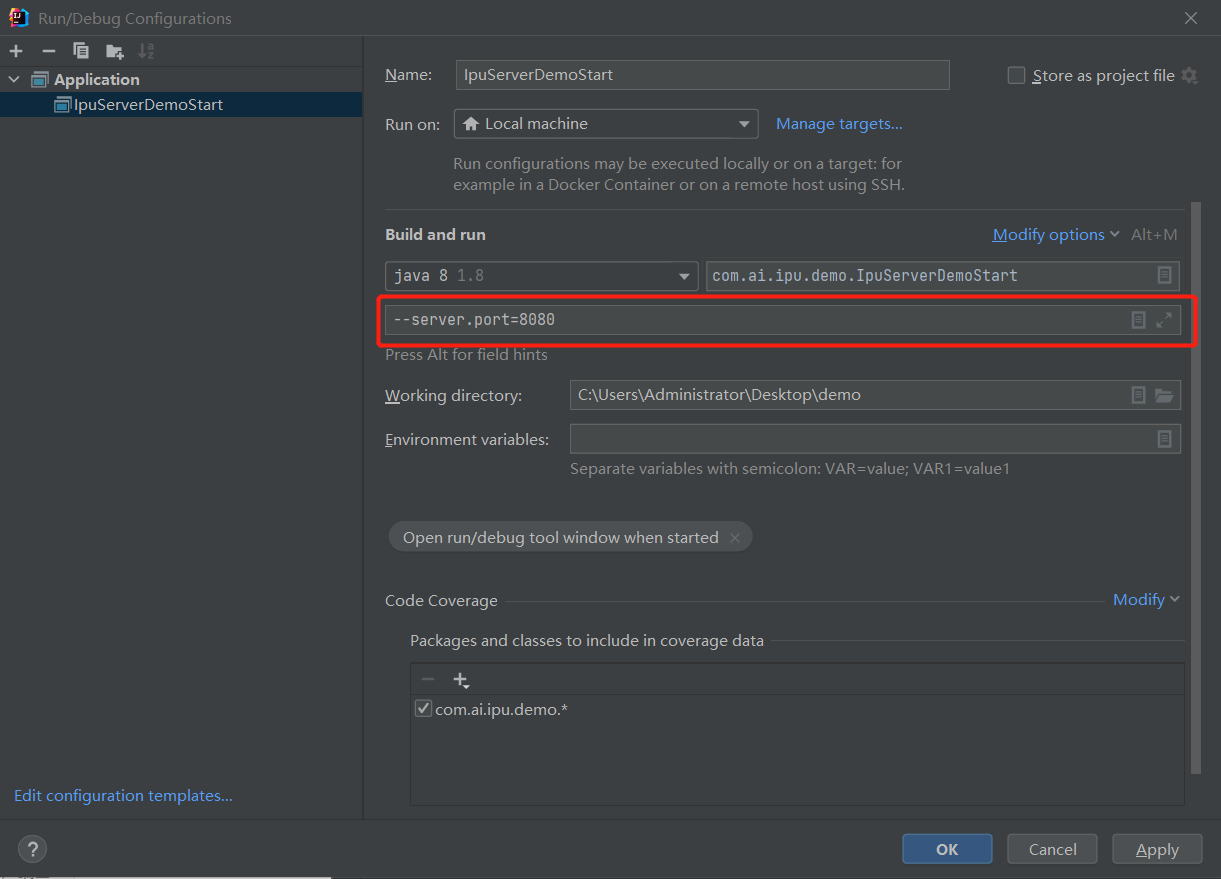Click the Manage targets link

point(839,124)
